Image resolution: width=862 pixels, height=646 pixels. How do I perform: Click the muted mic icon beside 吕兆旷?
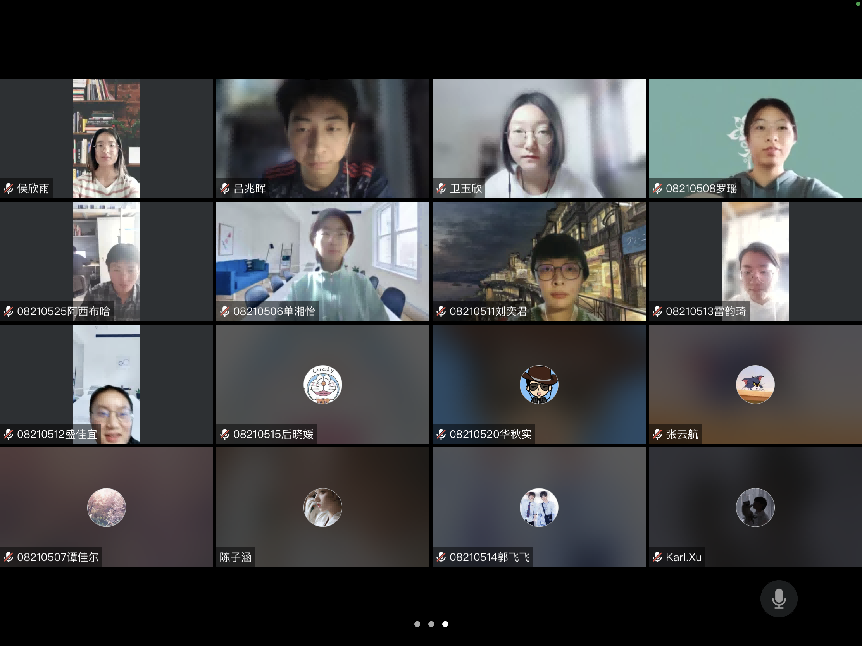(225, 188)
